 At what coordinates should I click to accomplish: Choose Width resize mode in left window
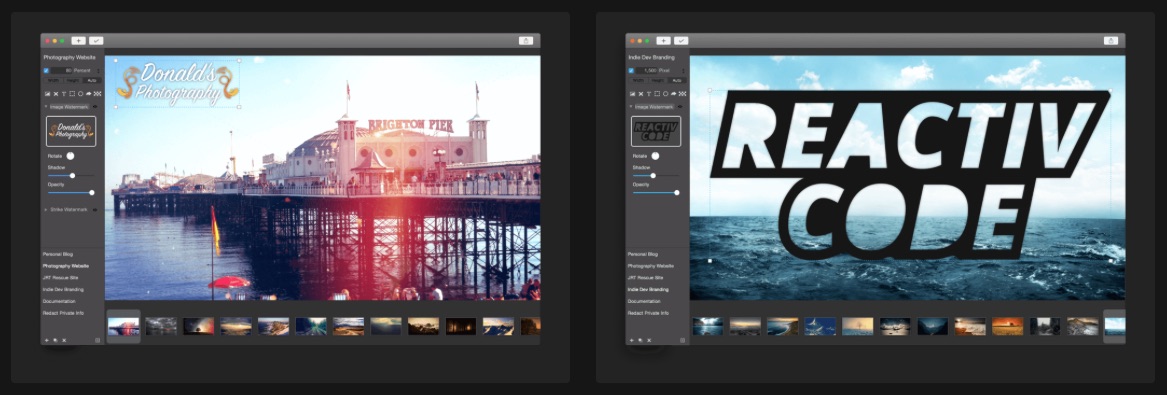(x=54, y=80)
